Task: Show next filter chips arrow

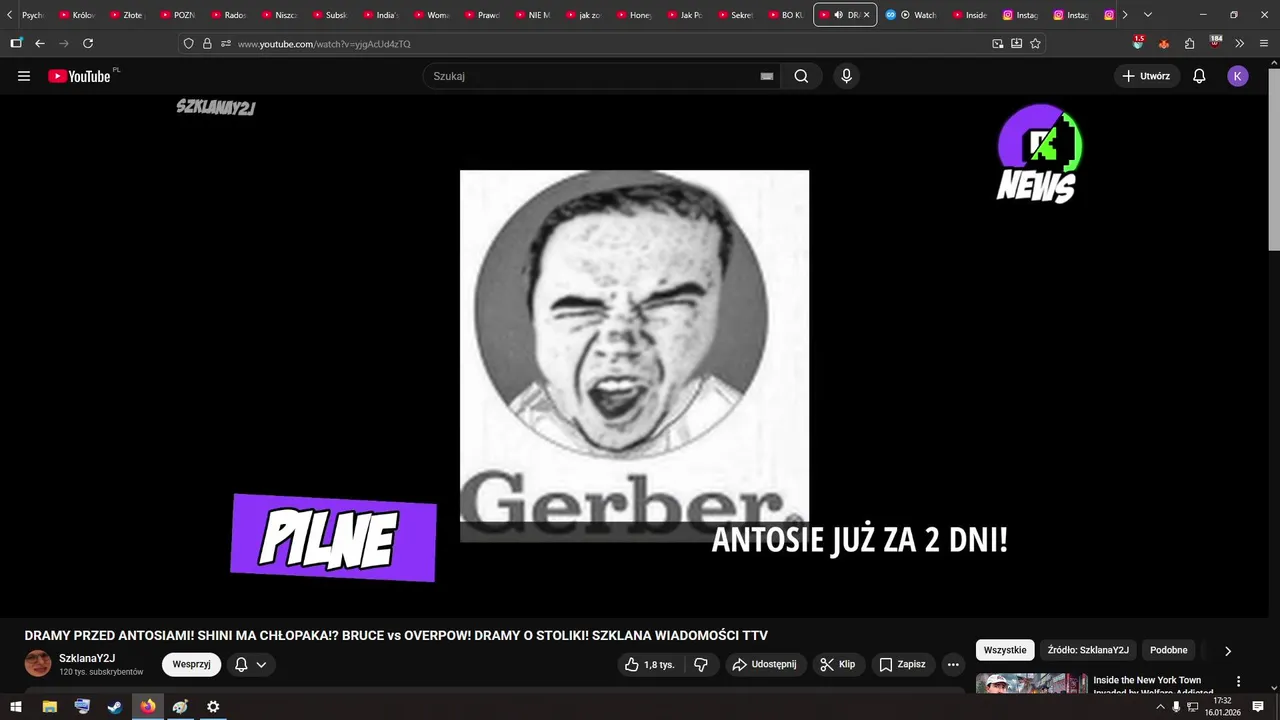Action: pos(1228,650)
